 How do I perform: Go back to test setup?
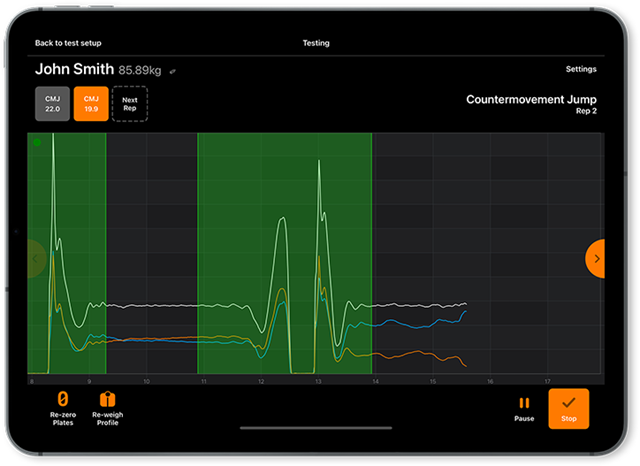pyautogui.click(x=68, y=43)
